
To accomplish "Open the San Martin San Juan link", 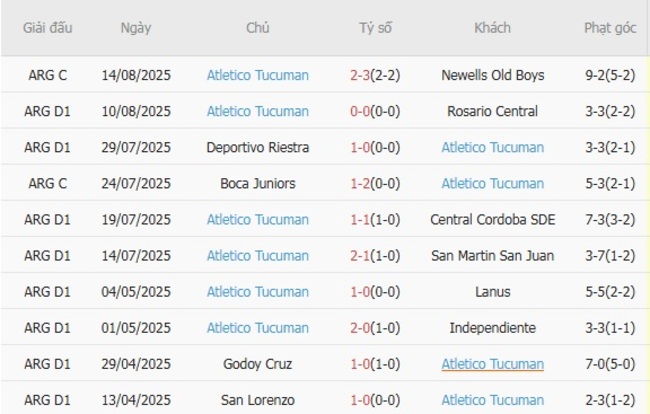I will (x=492, y=256).
